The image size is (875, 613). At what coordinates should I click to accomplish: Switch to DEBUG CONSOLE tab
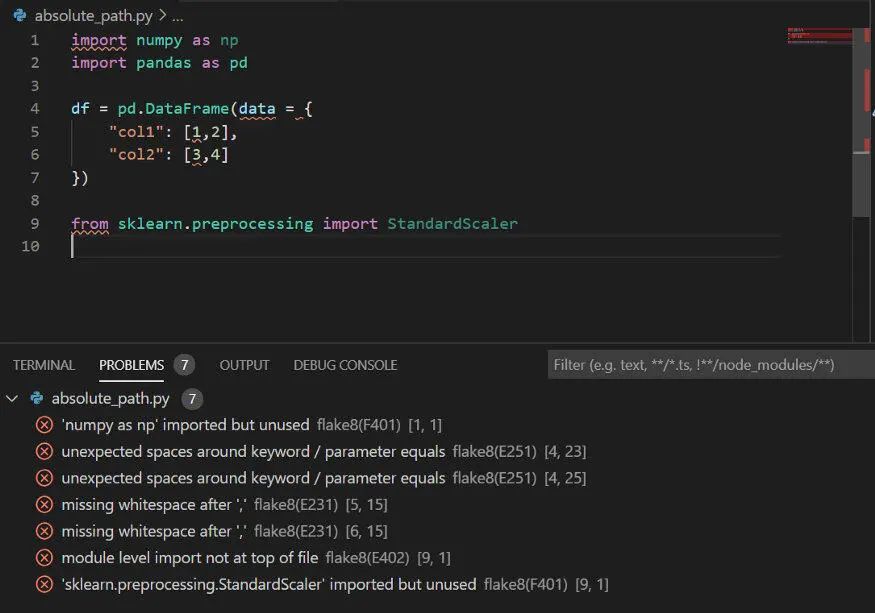click(345, 365)
